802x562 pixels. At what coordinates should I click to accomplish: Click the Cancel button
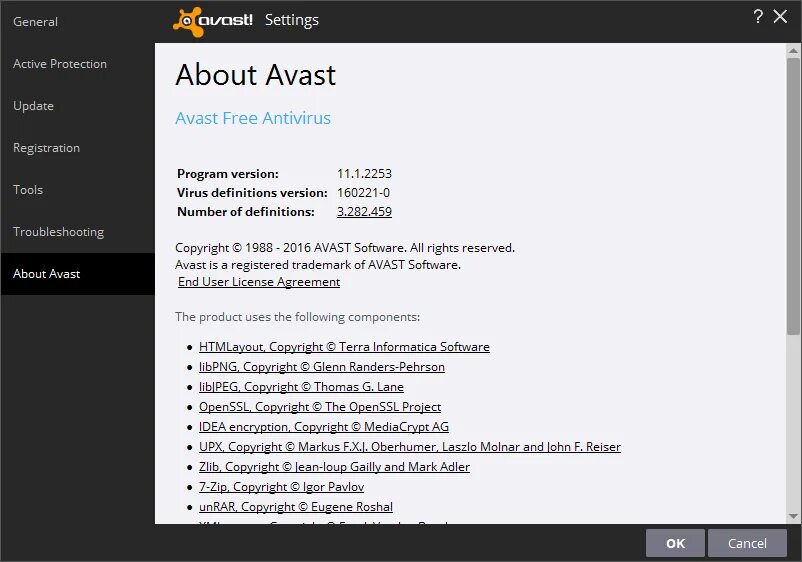tap(747, 543)
